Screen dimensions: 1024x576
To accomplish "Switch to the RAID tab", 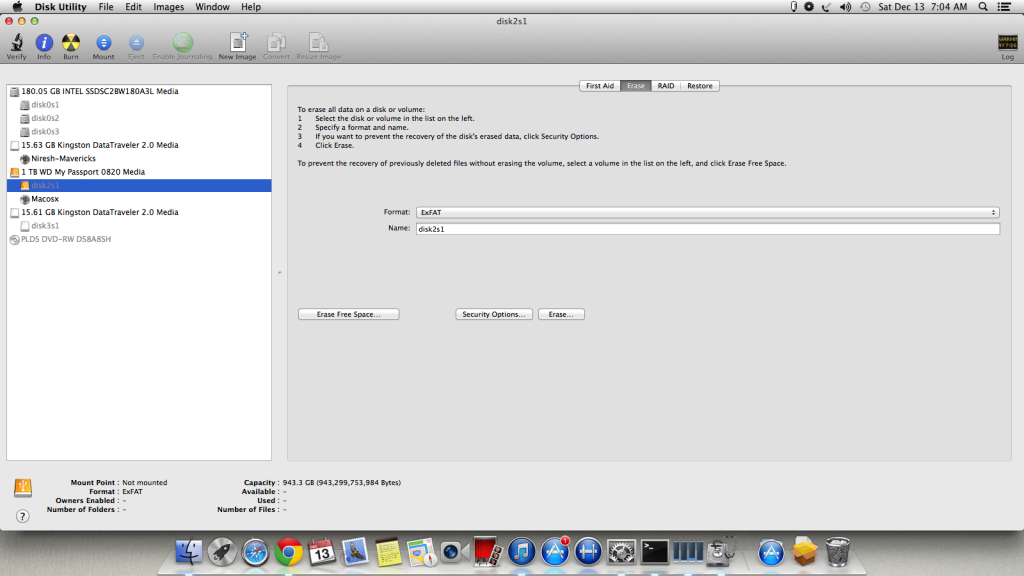I will pyautogui.click(x=665, y=86).
